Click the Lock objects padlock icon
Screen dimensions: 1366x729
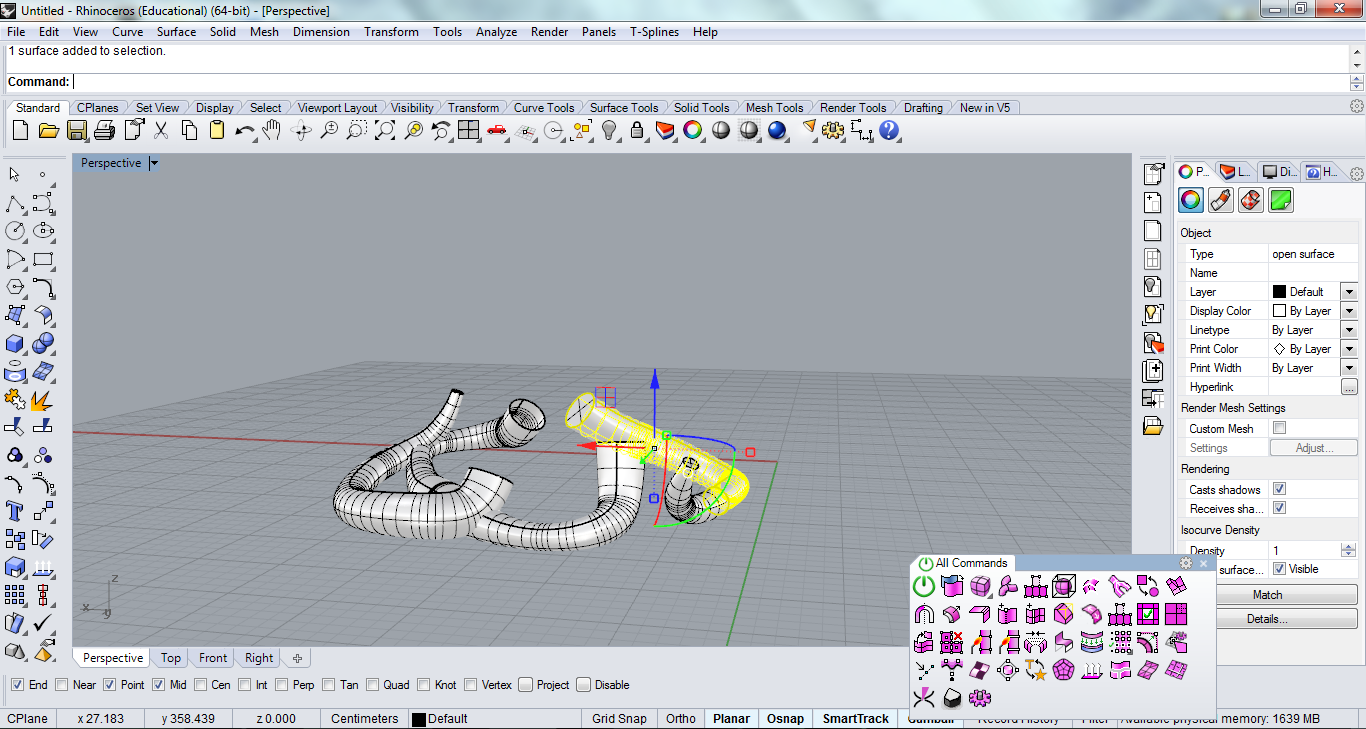point(637,130)
